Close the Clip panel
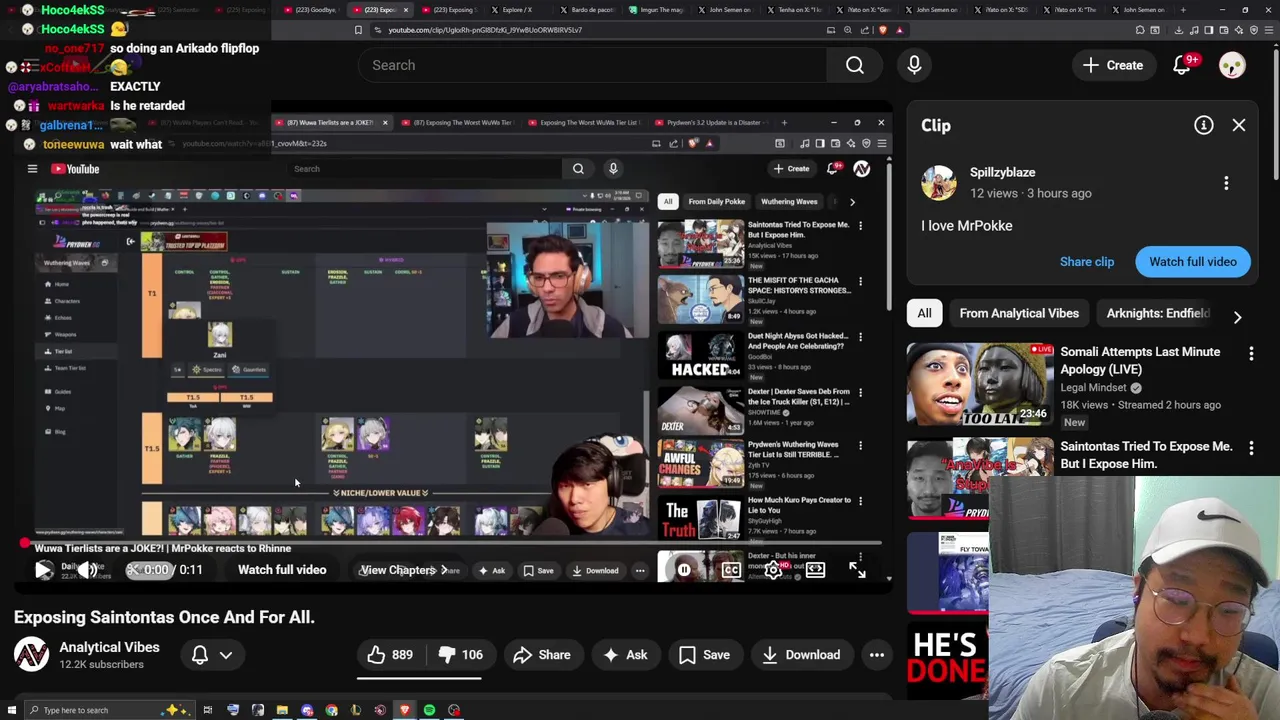Screen dimensions: 1280x720 (x=1239, y=125)
